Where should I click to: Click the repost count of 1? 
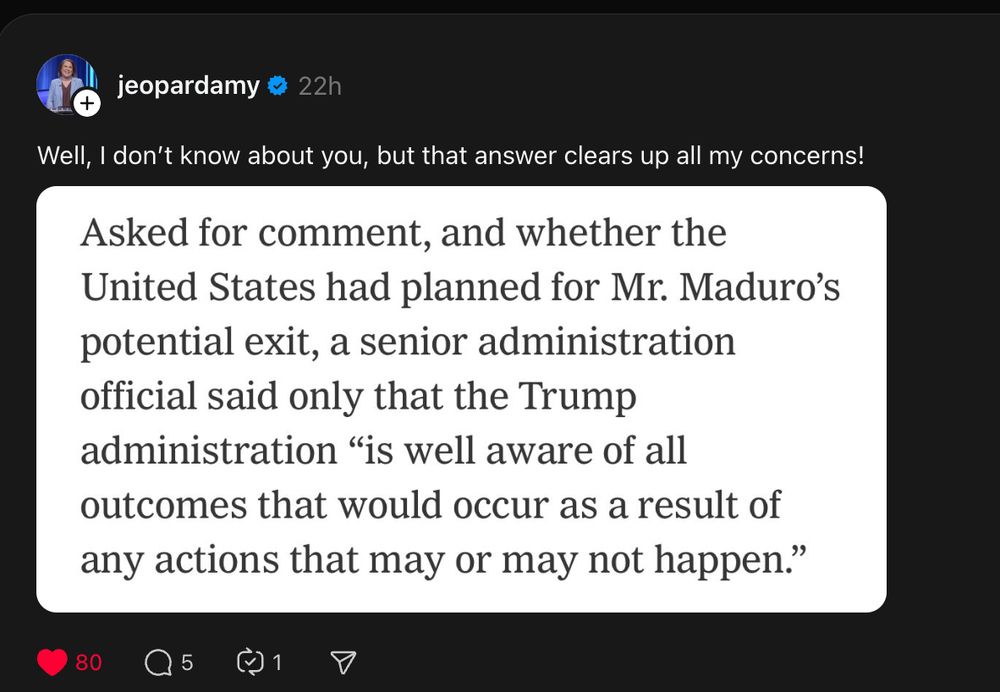277,663
